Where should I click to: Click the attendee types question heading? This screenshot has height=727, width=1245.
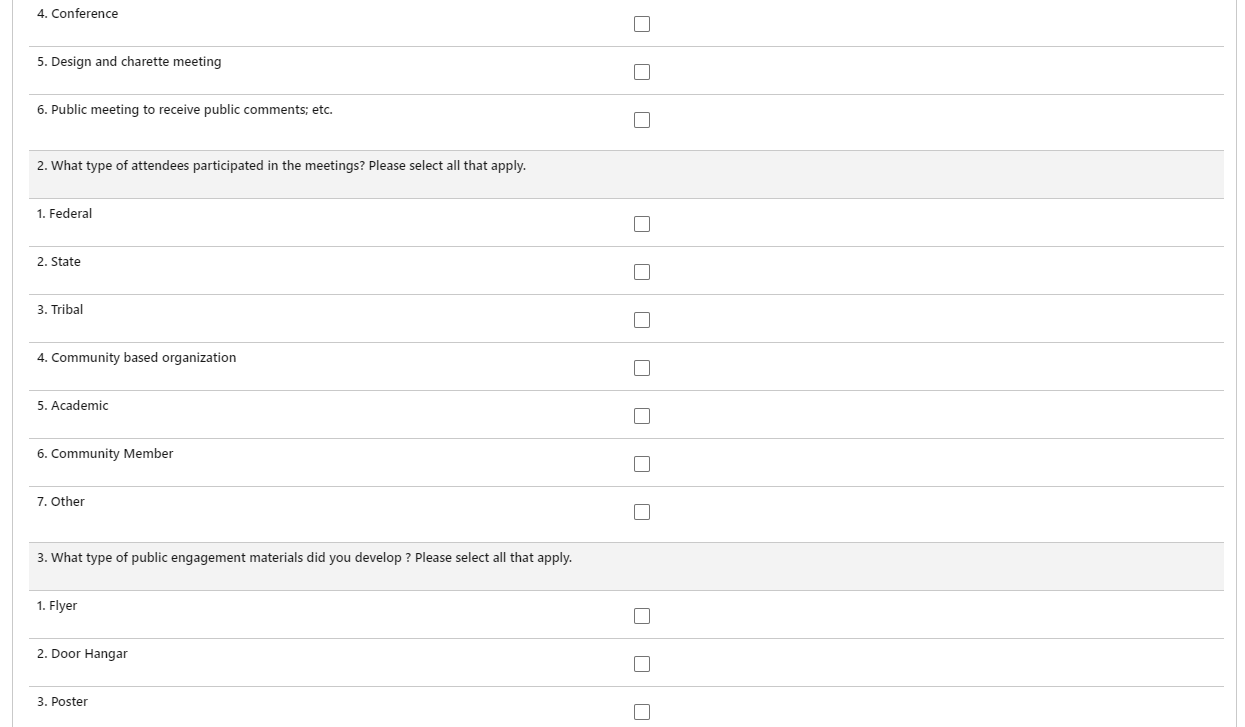[x=281, y=166]
